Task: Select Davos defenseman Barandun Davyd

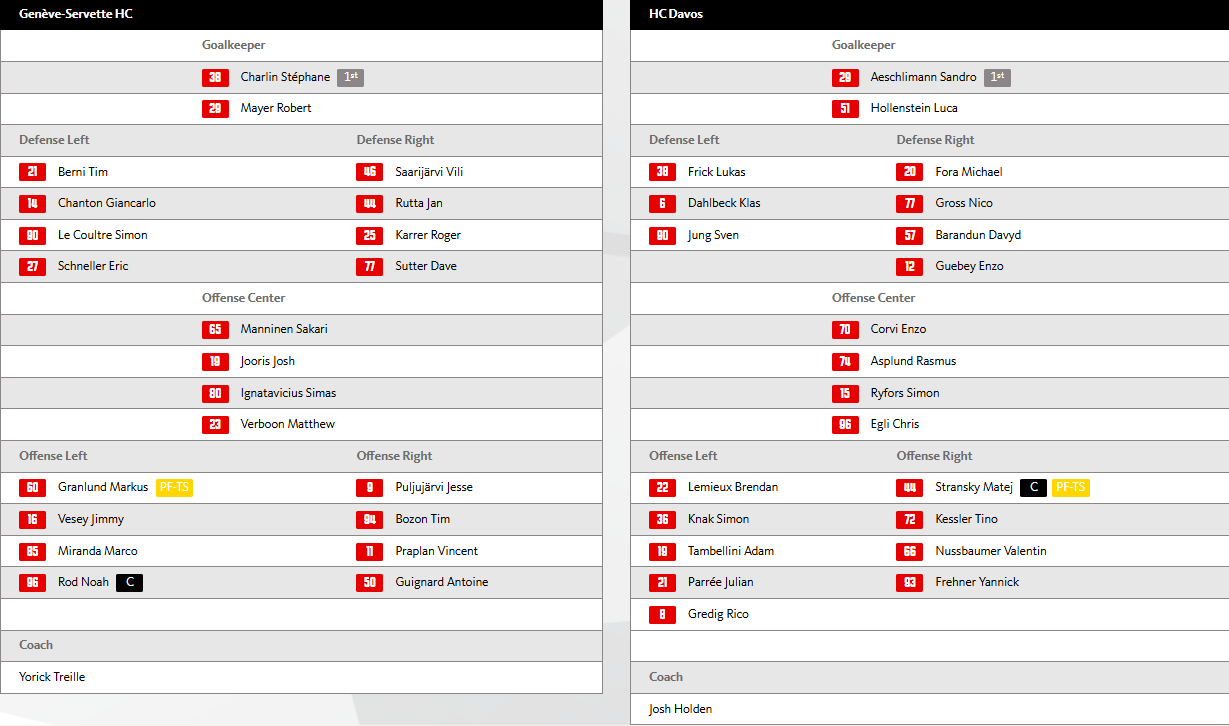Action: 978,235
